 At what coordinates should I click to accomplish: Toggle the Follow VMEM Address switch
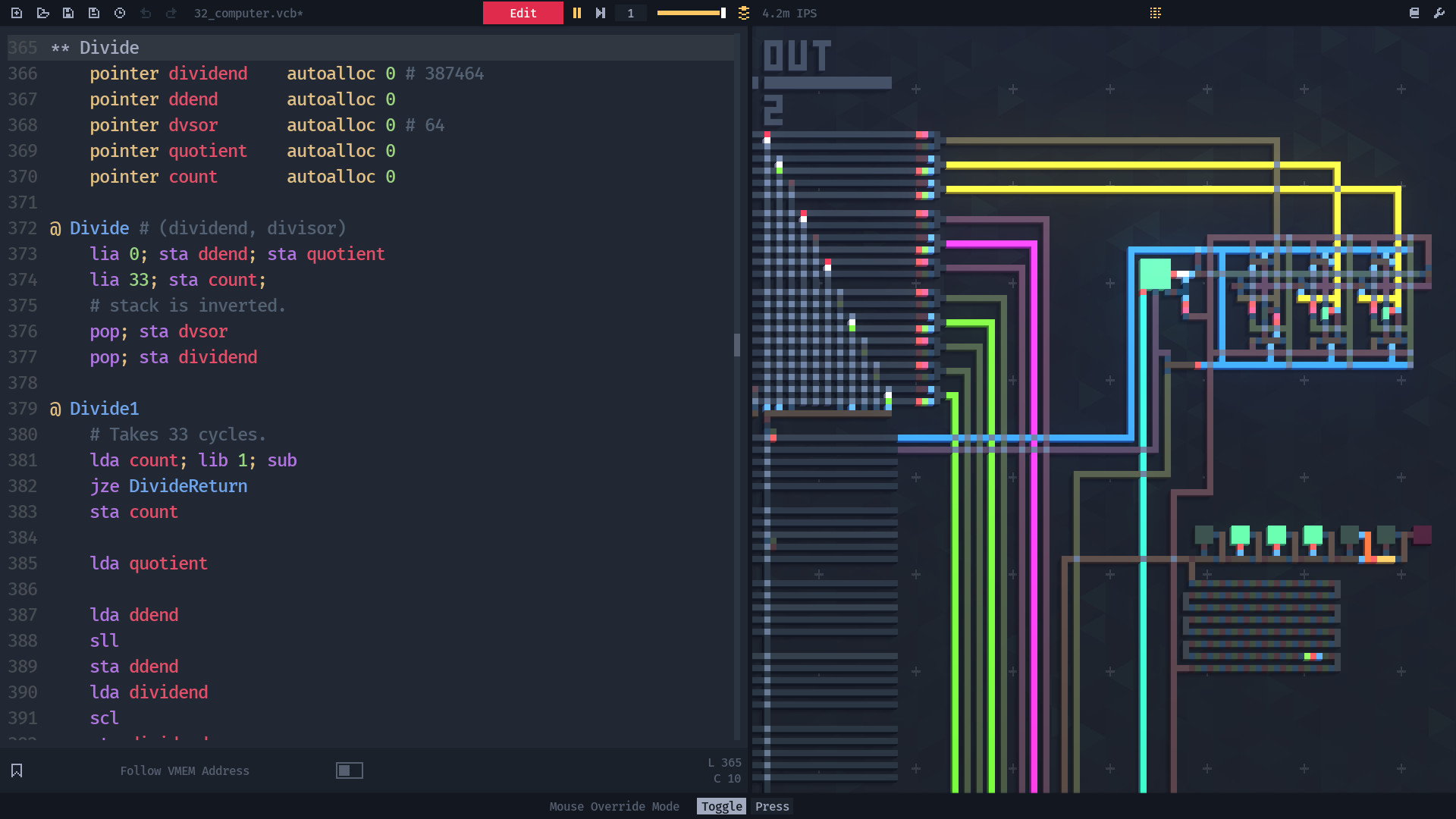click(350, 770)
